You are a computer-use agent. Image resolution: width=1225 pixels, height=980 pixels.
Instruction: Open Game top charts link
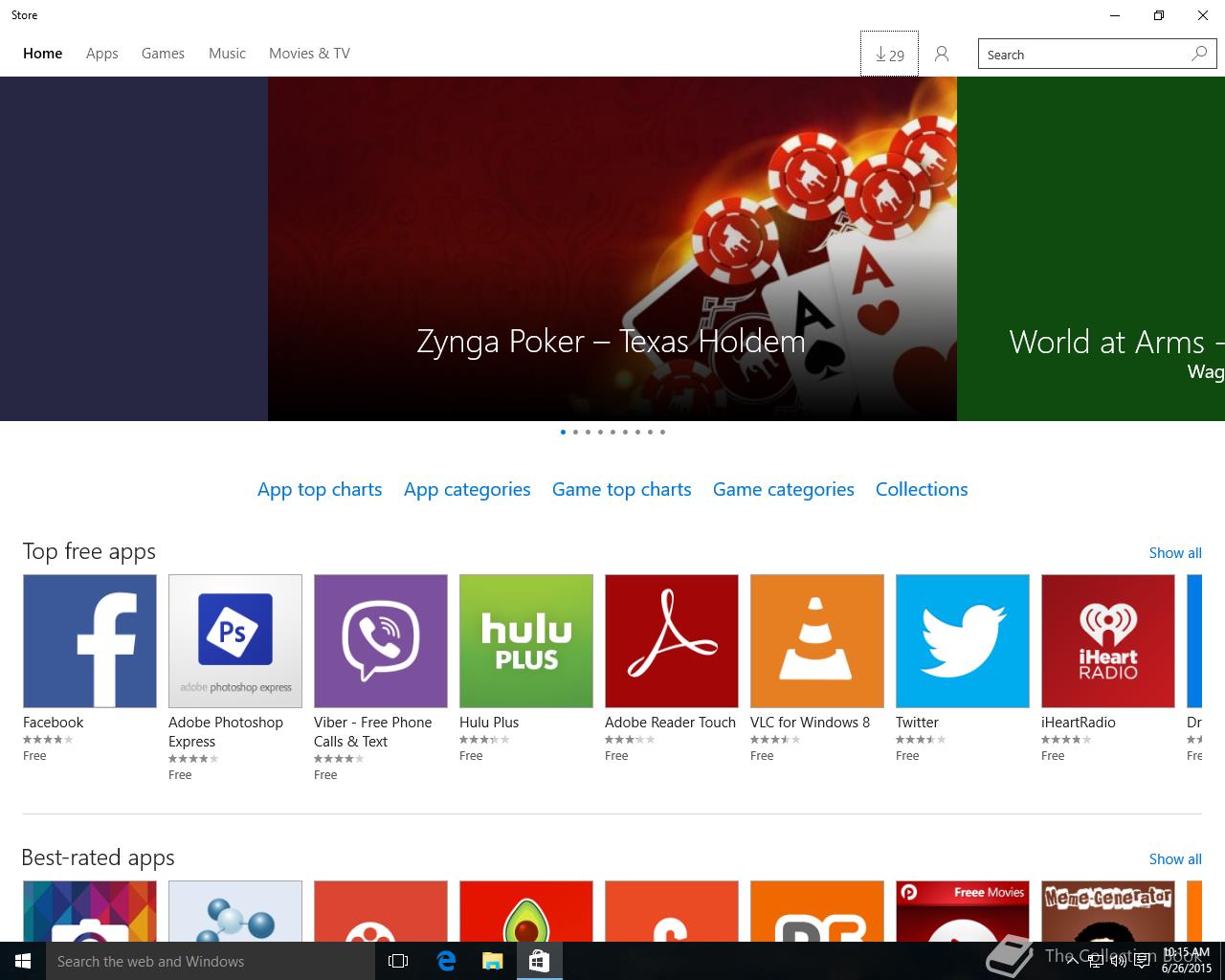tap(622, 489)
